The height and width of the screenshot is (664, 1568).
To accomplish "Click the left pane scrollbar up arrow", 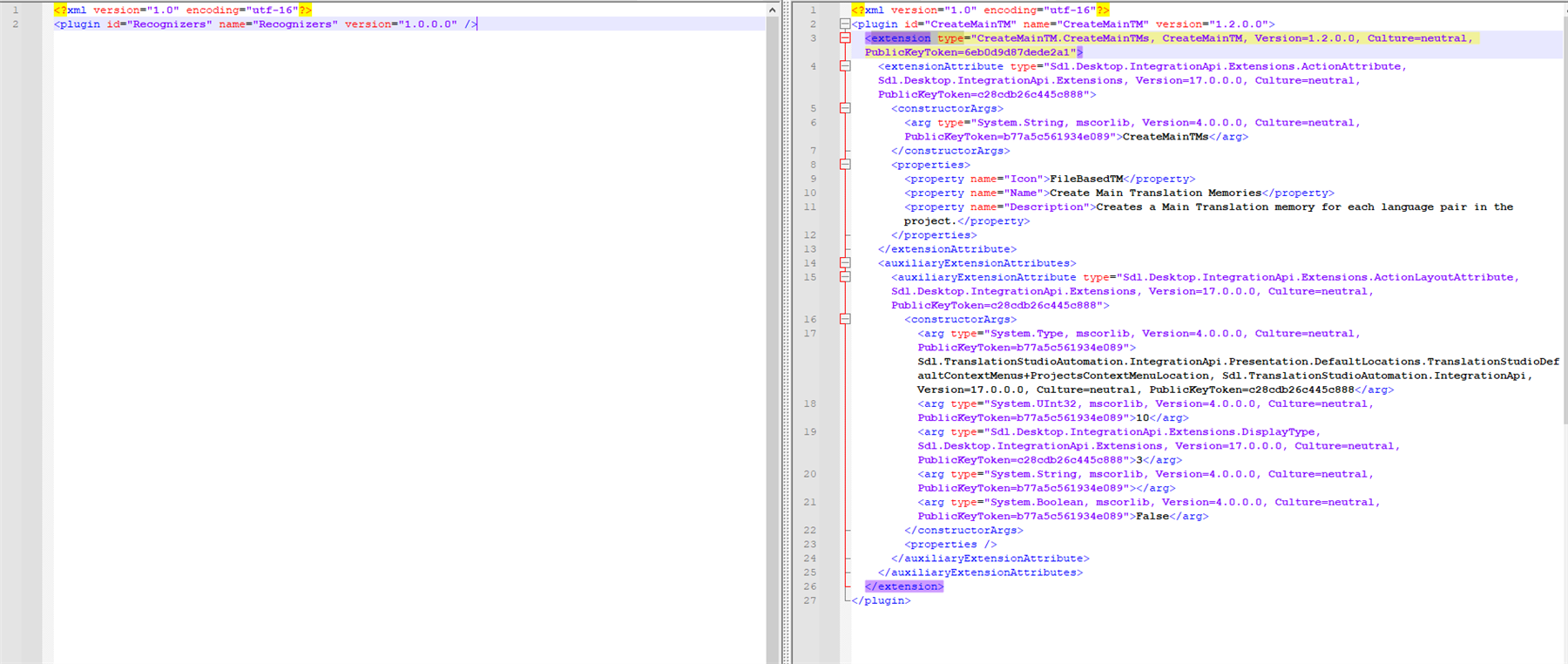I will pyautogui.click(x=772, y=10).
